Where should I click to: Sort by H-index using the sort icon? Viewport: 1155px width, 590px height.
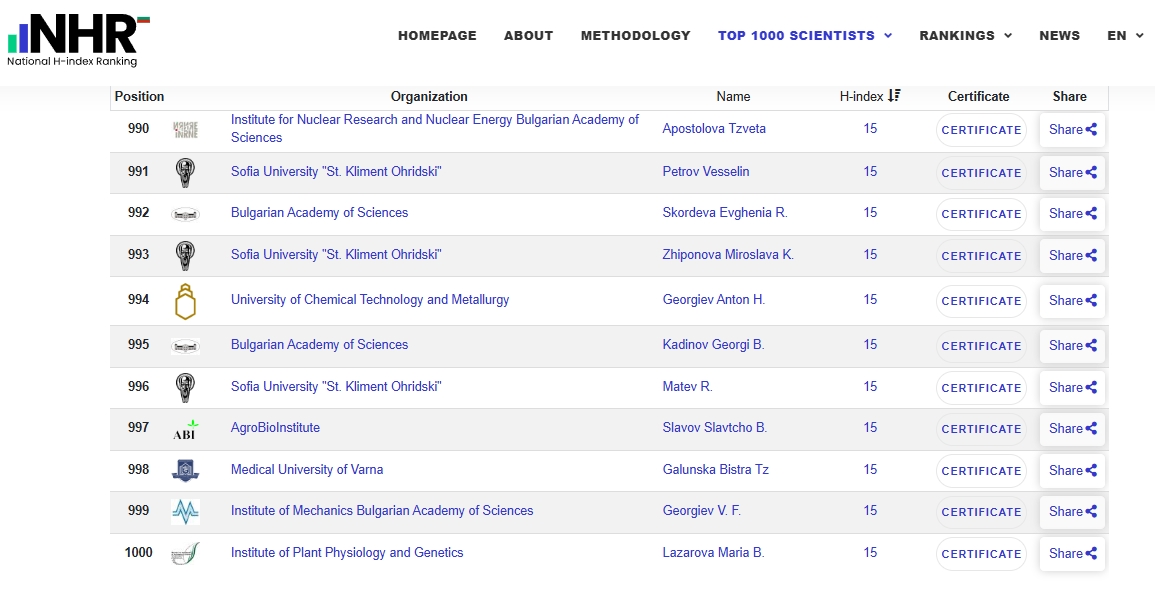[894, 96]
